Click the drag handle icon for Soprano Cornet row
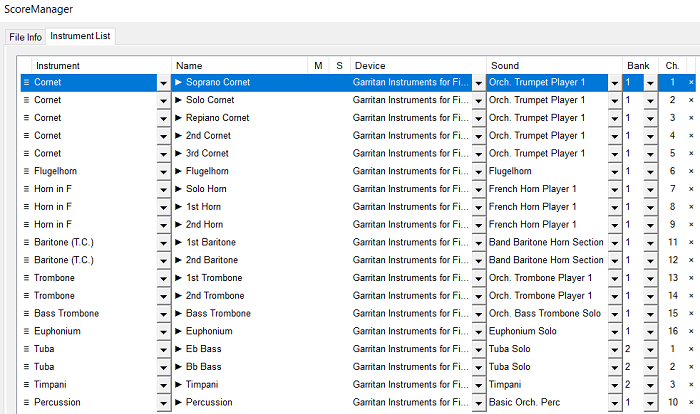This screenshot has width=700, height=414. (26, 82)
